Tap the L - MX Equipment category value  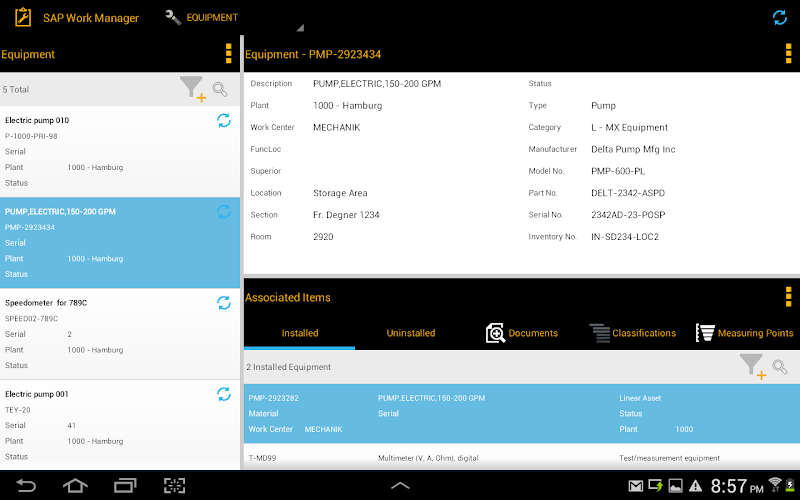[x=630, y=128]
